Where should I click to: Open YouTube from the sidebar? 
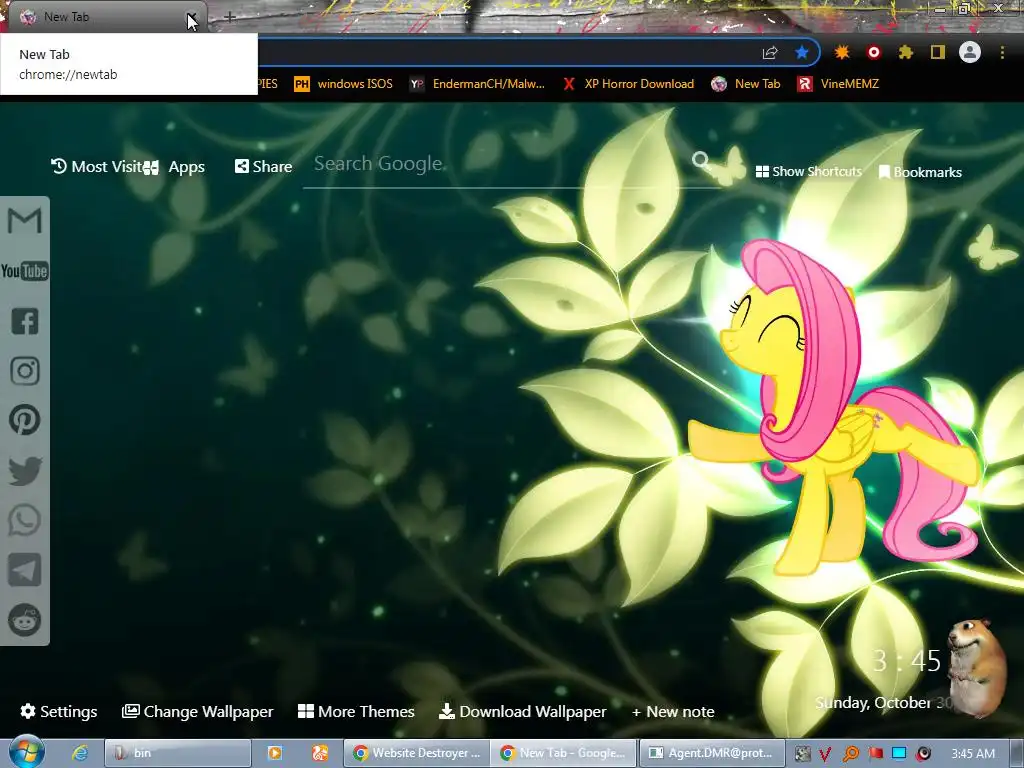click(25, 271)
